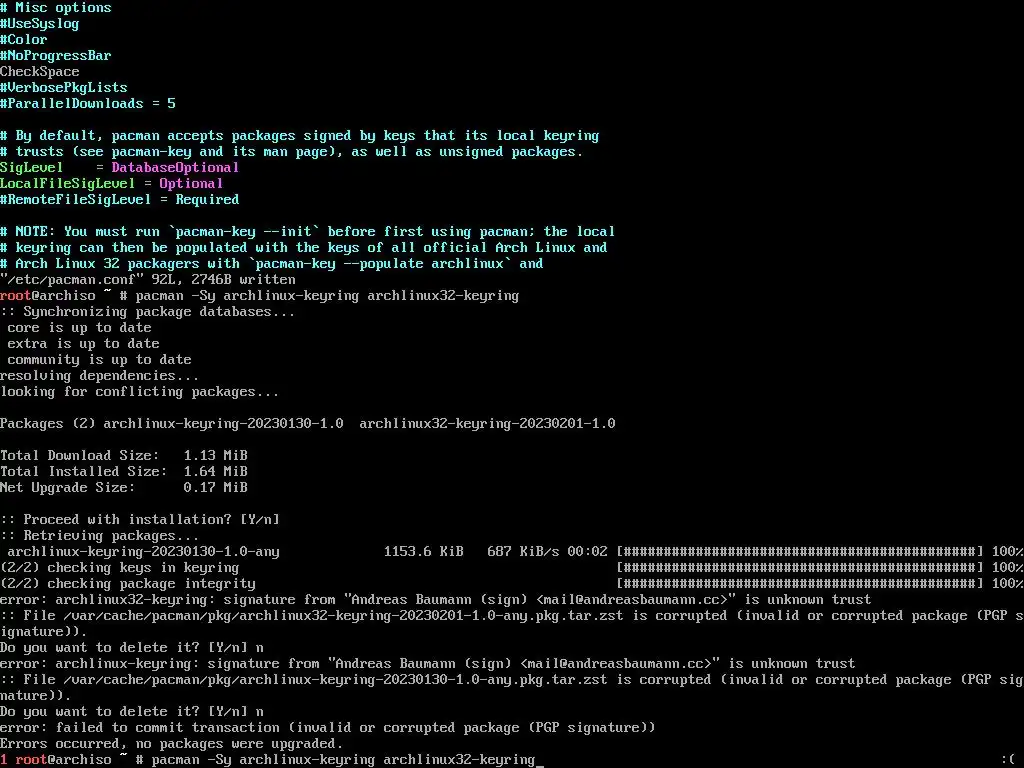Click the red "1" exit code at bottom prompt
This screenshot has height=768, width=1024.
(4, 760)
